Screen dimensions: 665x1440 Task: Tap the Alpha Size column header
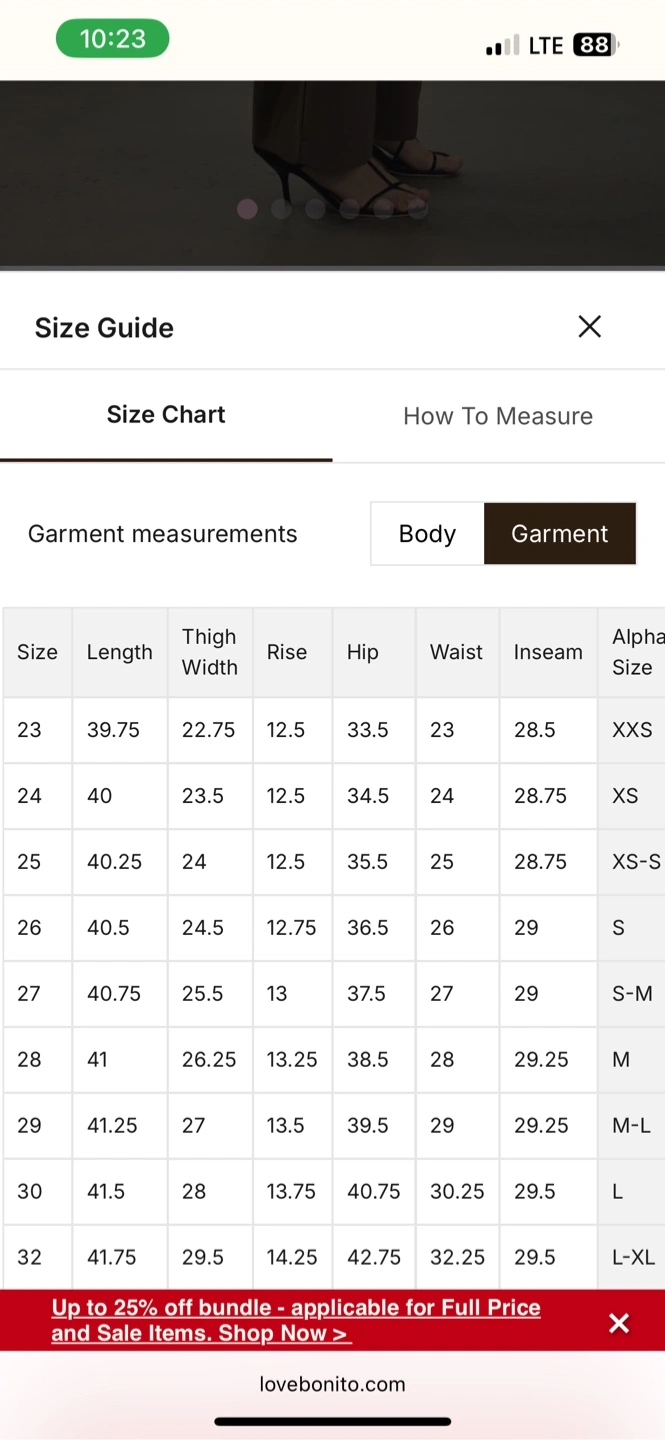(x=636, y=652)
